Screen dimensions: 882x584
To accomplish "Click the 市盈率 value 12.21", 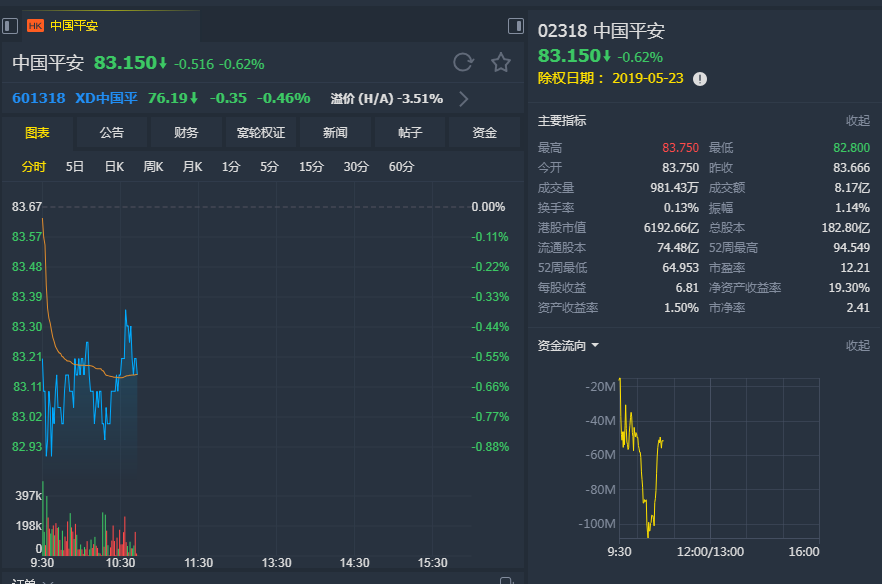I will coord(855,268).
